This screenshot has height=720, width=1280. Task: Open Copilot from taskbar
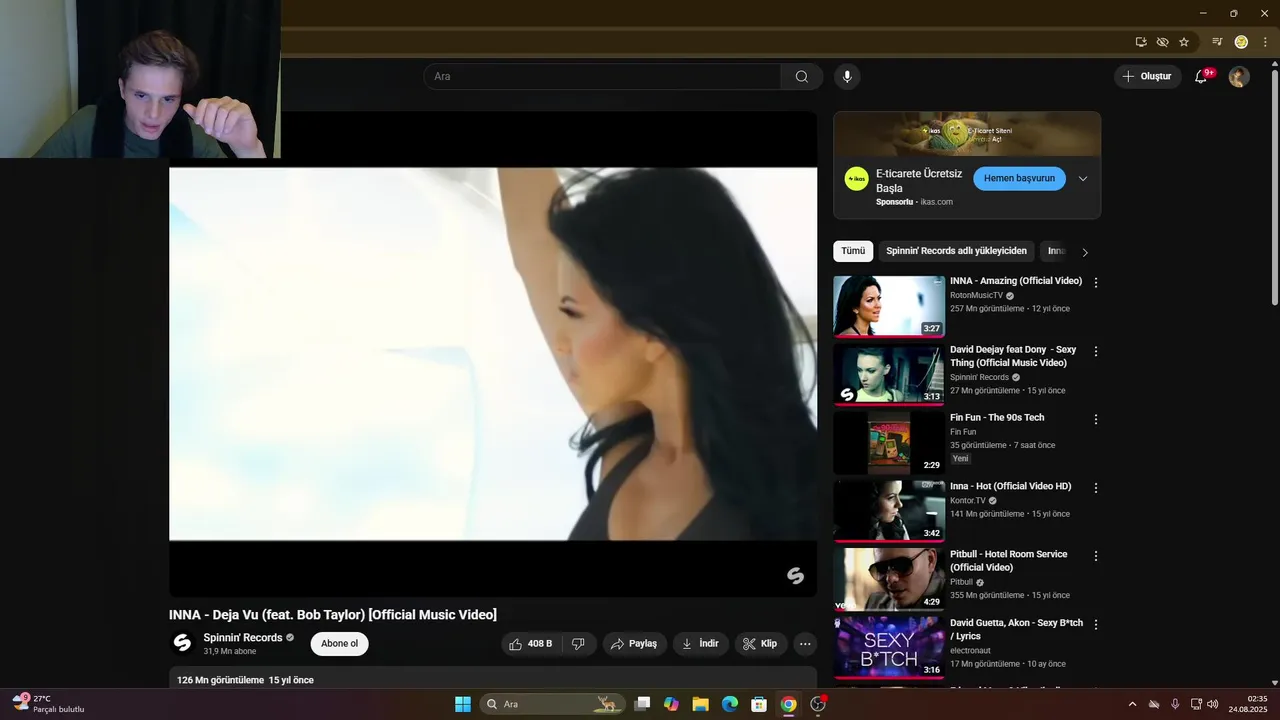671,704
